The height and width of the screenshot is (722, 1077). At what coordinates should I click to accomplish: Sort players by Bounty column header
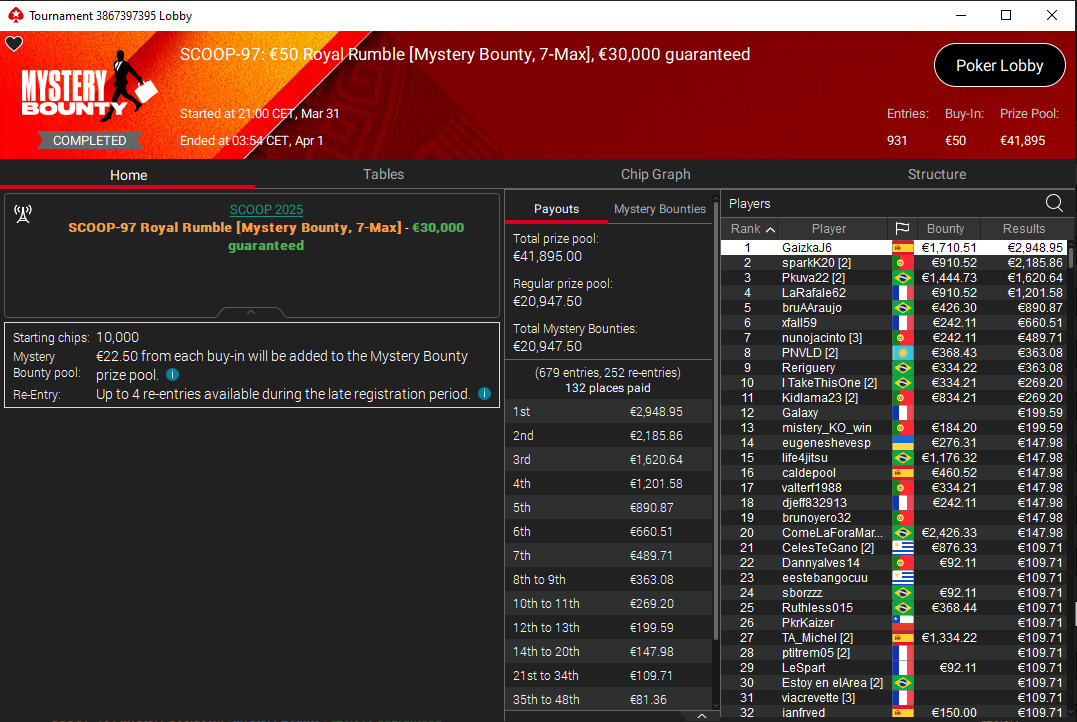click(946, 229)
